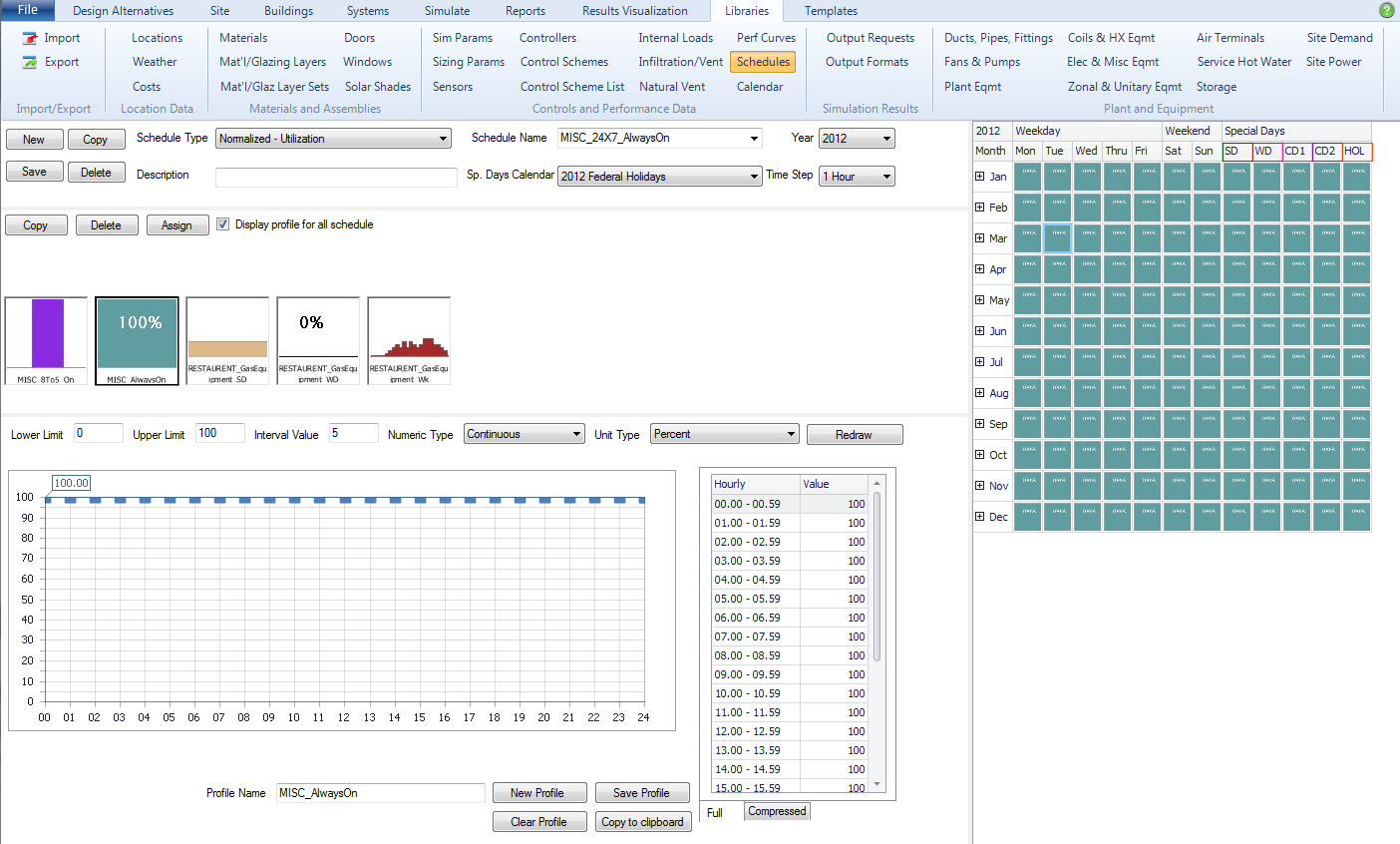Click the Upper Limit input field
Image resolution: width=1400 pixels, height=844 pixels.
220,433
